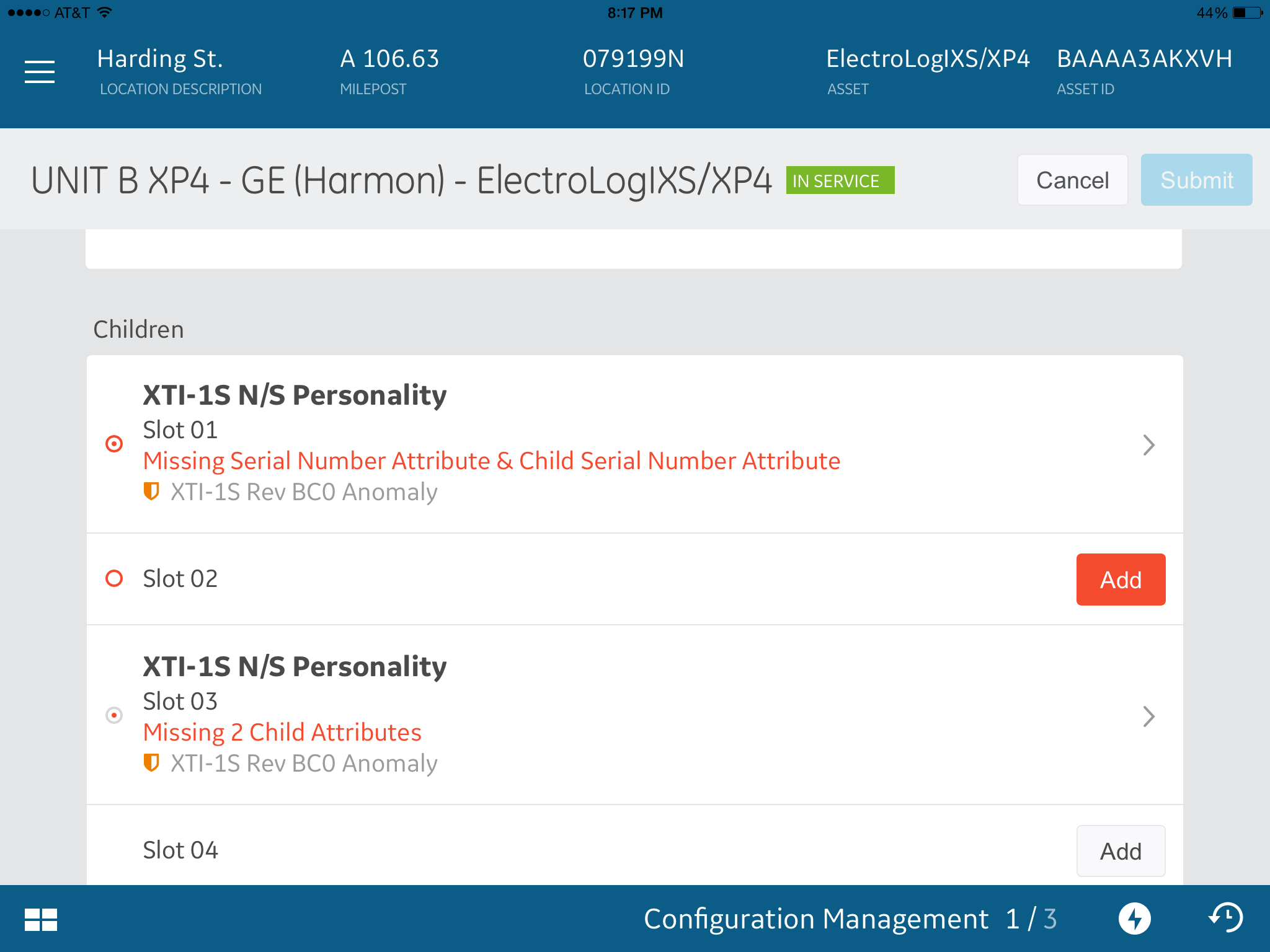Tap the AT&T carrier label

(72, 13)
